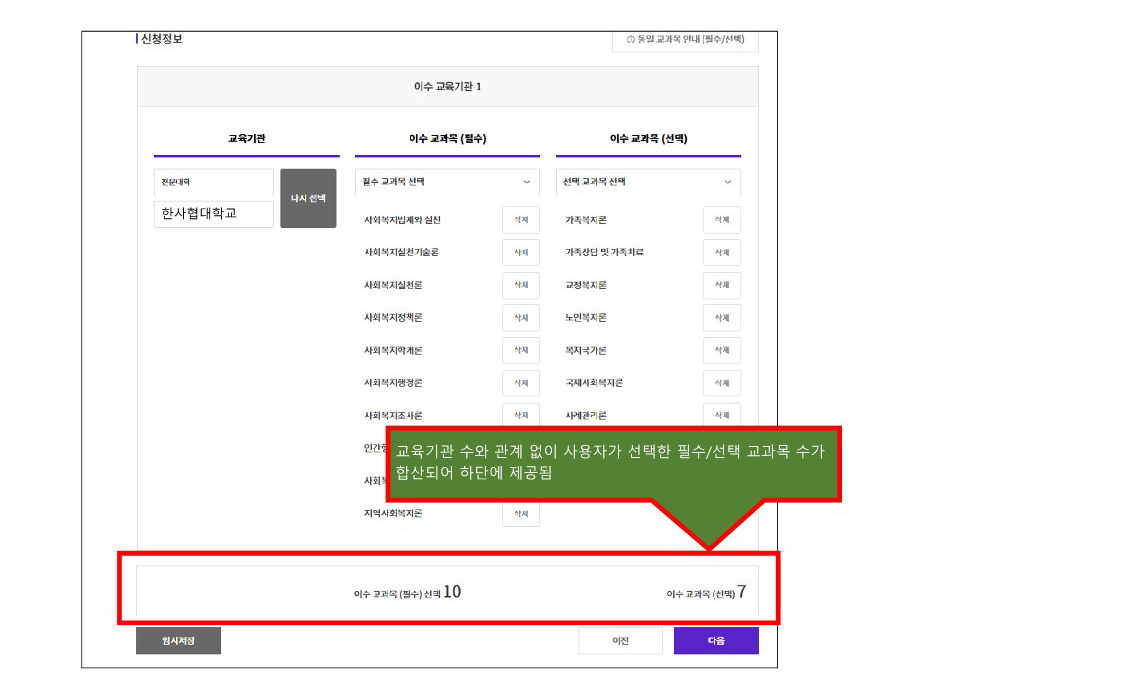Delete the 사회복지실천기술론 course
The height and width of the screenshot is (699, 1123).
tap(521, 253)
